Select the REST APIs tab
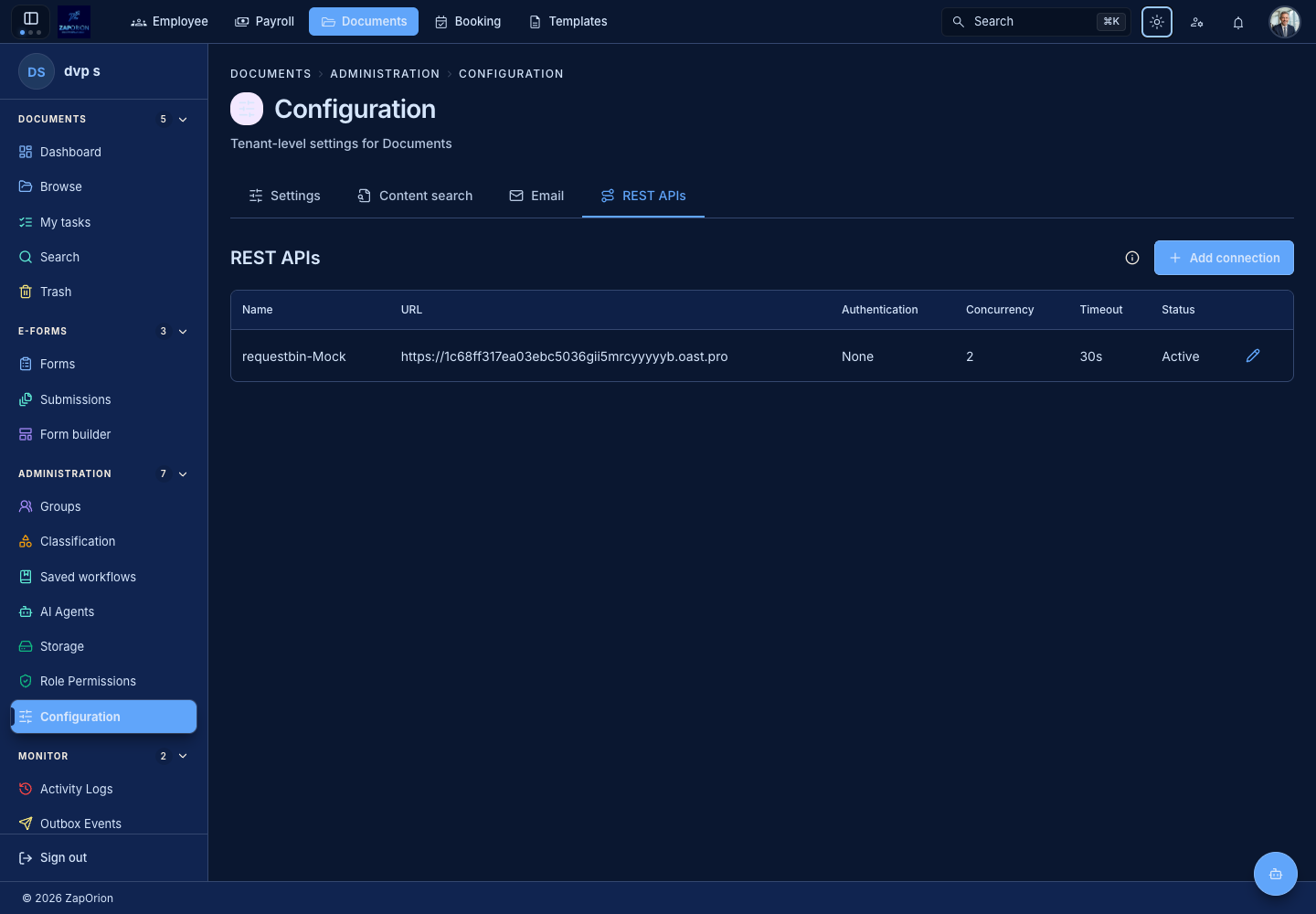The width and height of the screenshot is (1316, 914). (643, 197)
